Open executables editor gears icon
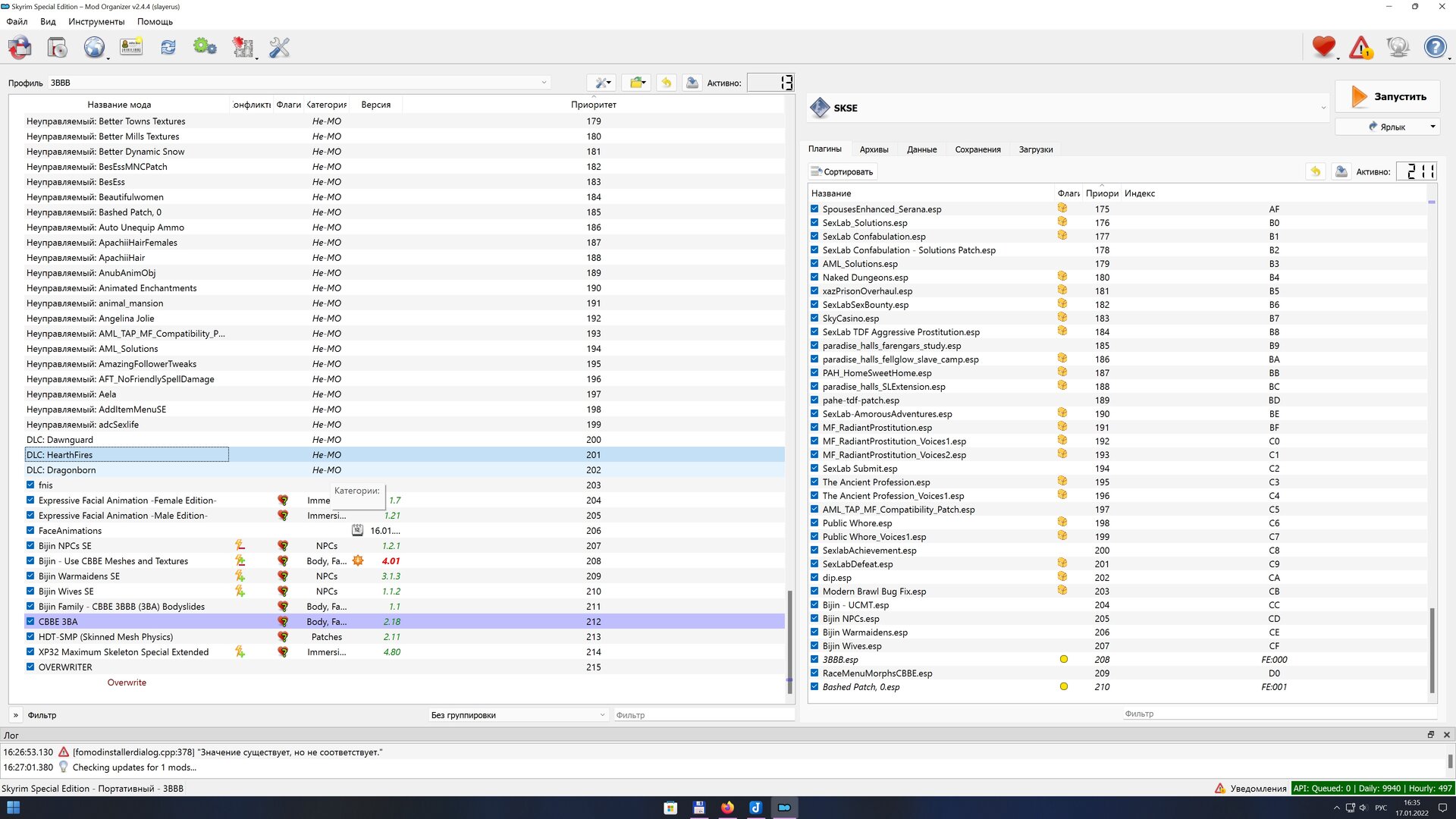The height and width of the screenshot is (819, 1456). click(x=205, y=48)
